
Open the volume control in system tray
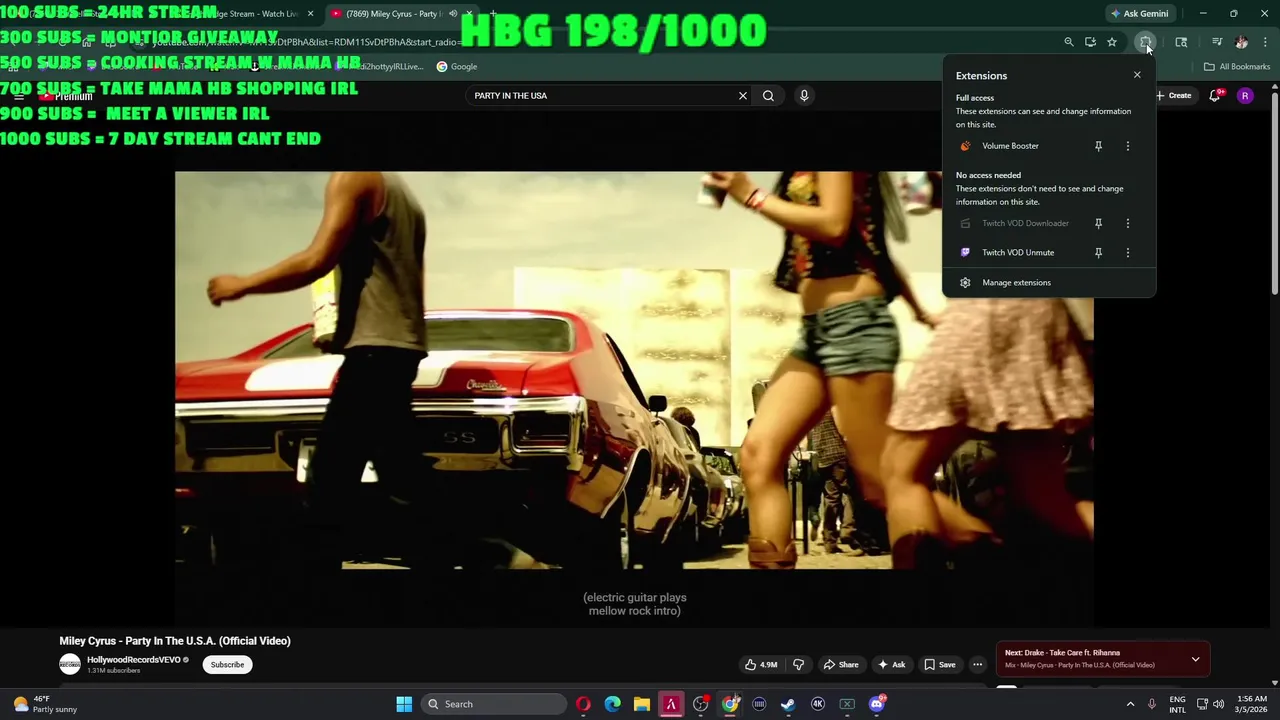point(1218,704)
